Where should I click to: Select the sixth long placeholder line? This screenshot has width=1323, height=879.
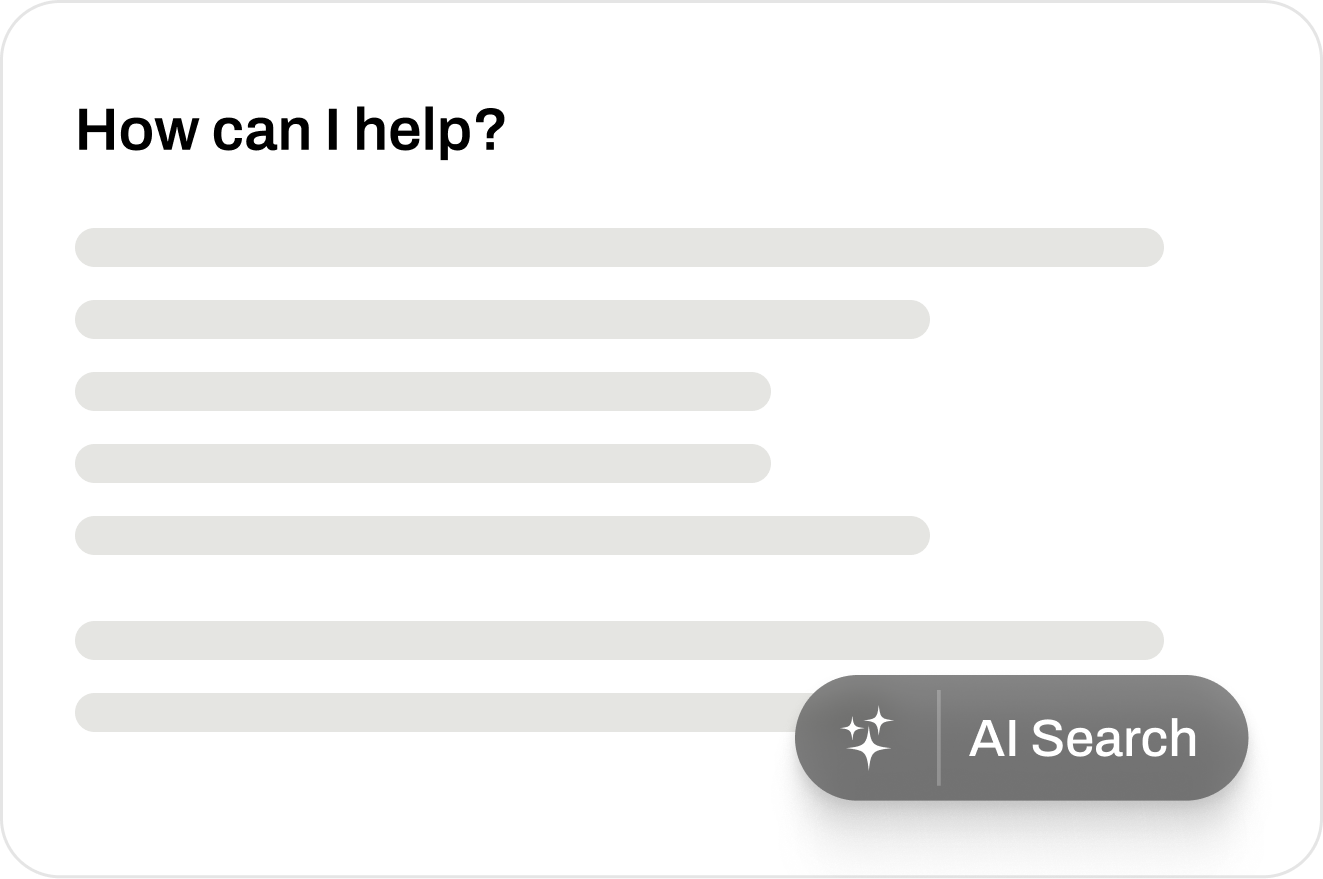(x=619, y=640)
